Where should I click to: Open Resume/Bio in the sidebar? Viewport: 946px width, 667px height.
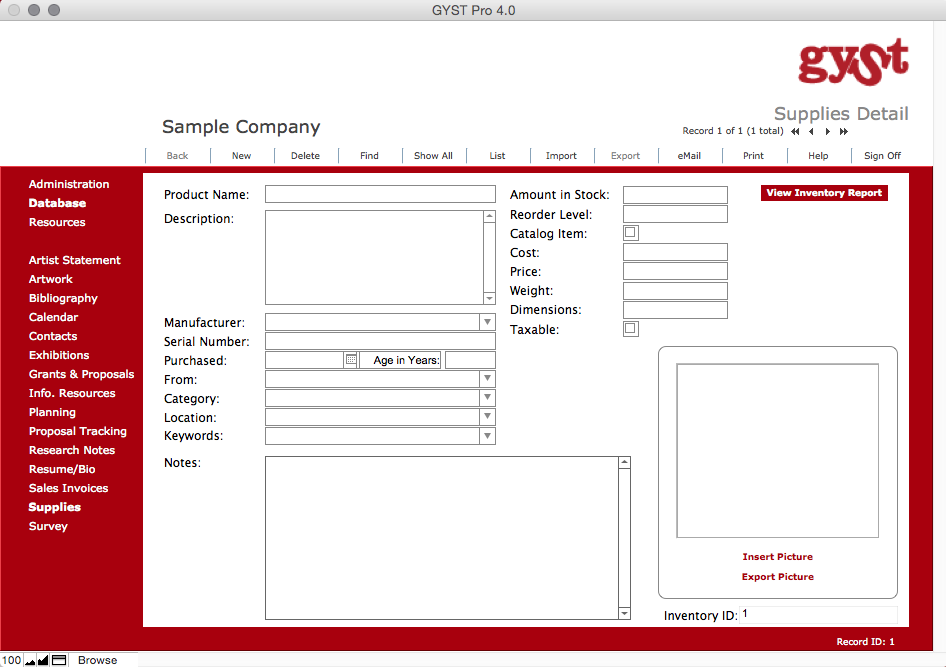pyautogui.click(x=62, y=469)
